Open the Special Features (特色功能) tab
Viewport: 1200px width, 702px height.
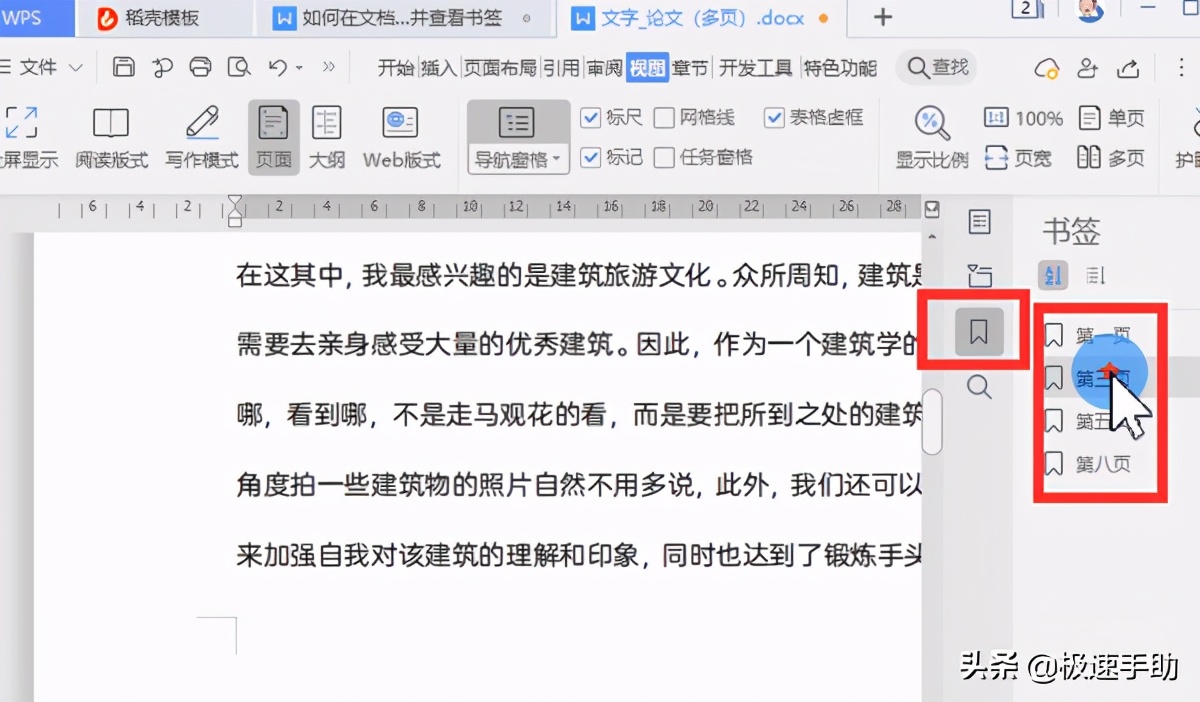(x=840, y=68)
